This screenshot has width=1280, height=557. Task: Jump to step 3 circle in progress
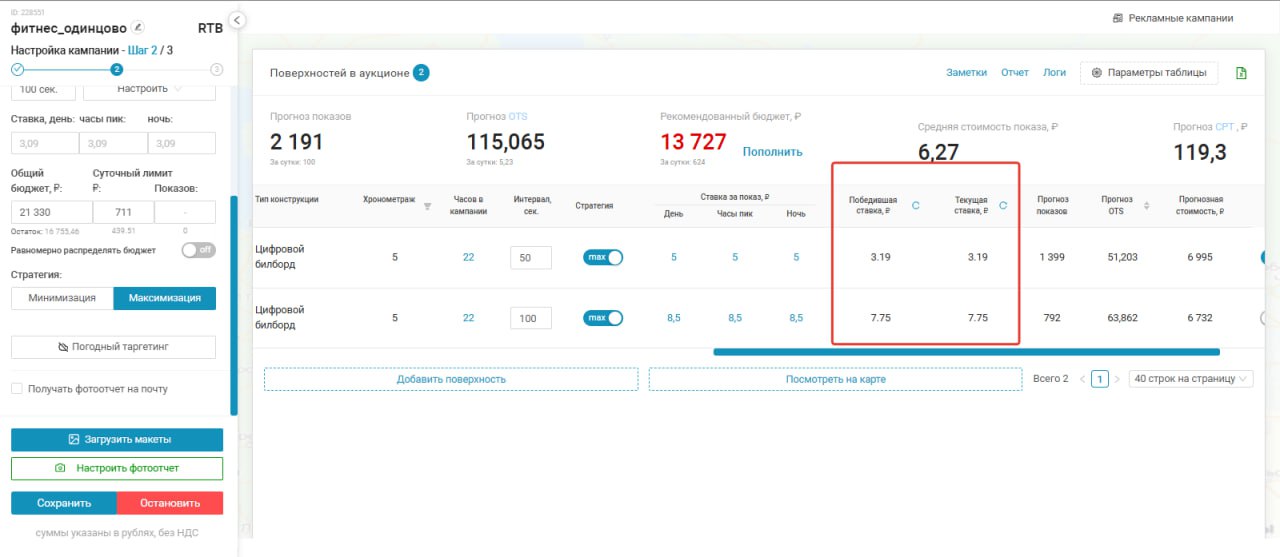[216, 69]
